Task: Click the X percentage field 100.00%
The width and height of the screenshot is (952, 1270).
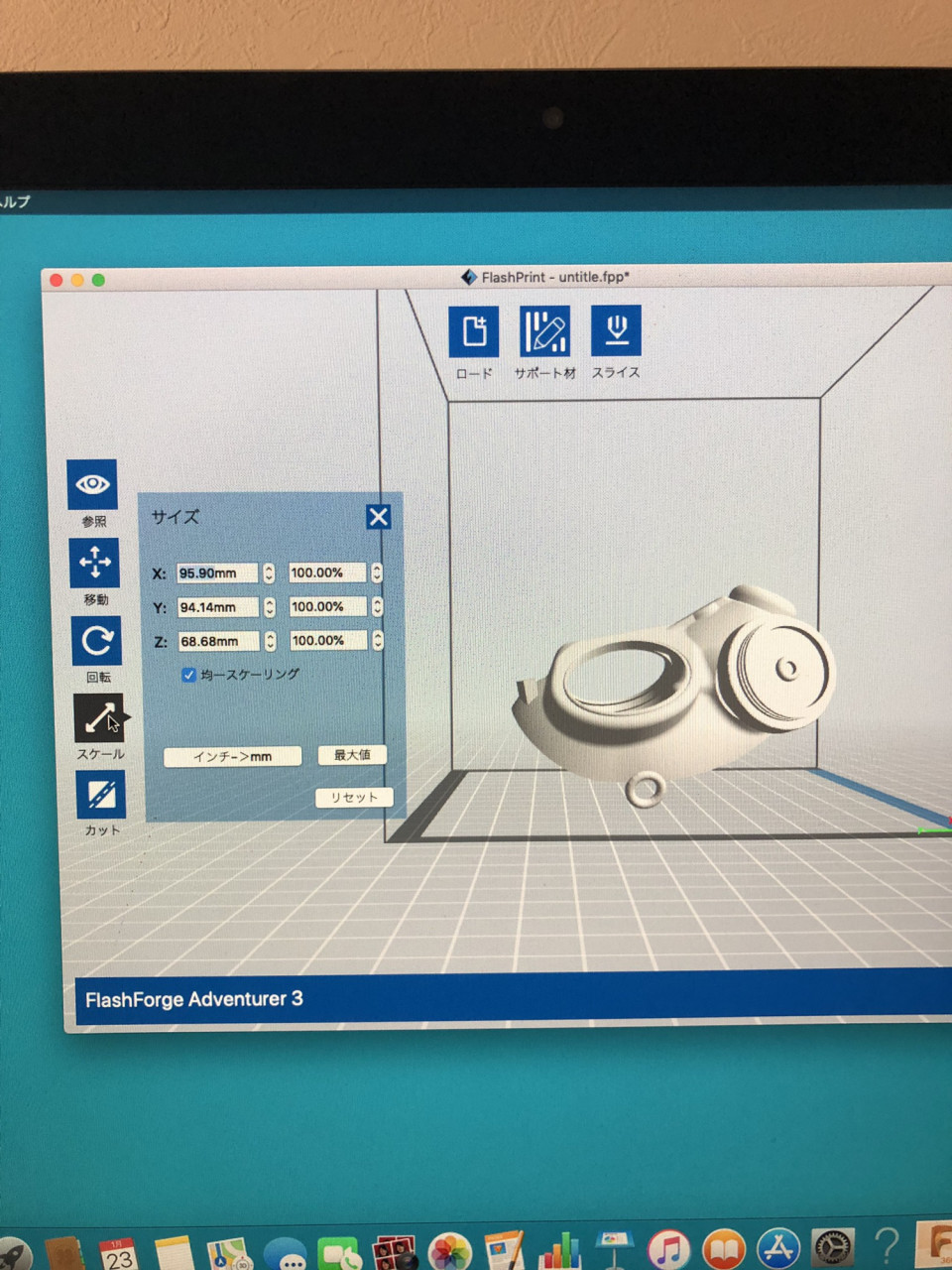Action: [x=328, y=572]
